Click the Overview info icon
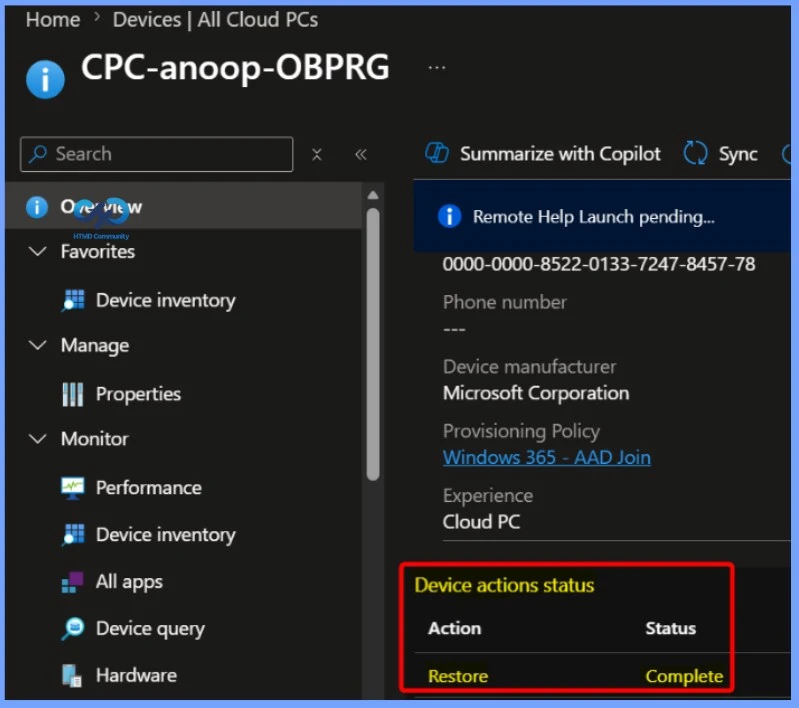The height and width of the screenshot is (708, 799). click(x=37, y=207)
